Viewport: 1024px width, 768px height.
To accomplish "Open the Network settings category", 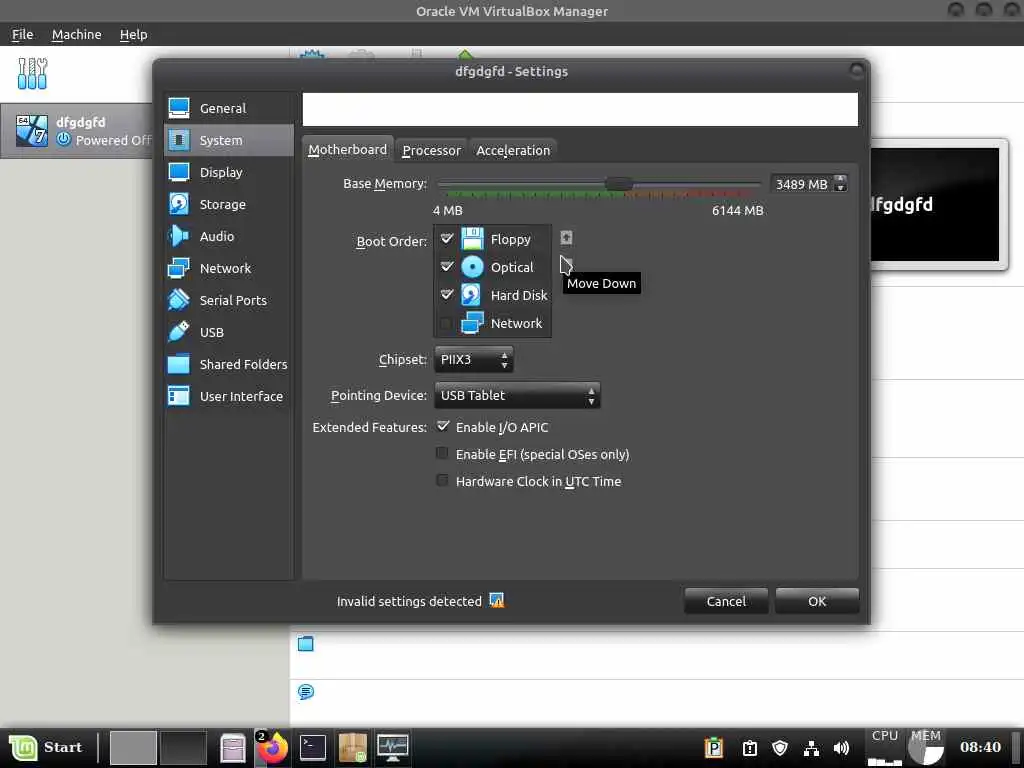I will [x=229, y=268].
